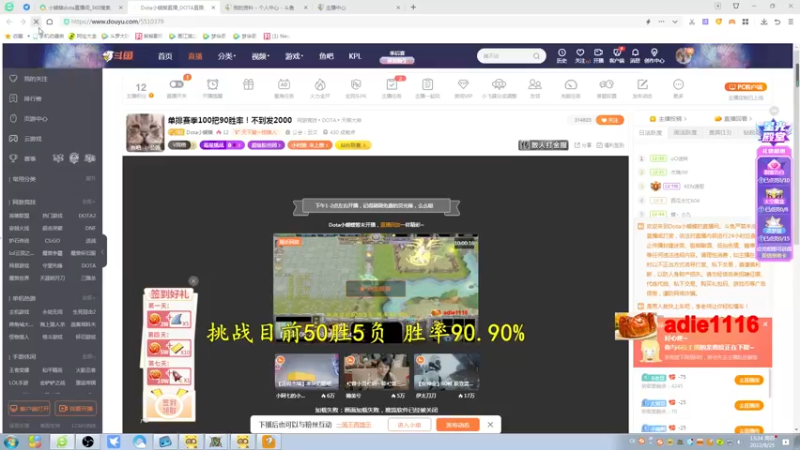Click the Douyu logo in header
Image resolution: width=800 pixels, height=450 pixels.
[x=118, y=56]
